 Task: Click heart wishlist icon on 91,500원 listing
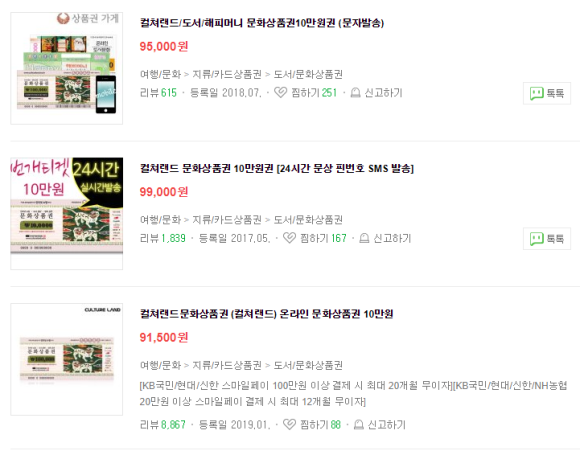pyautogui.click(x=289, y=424)
